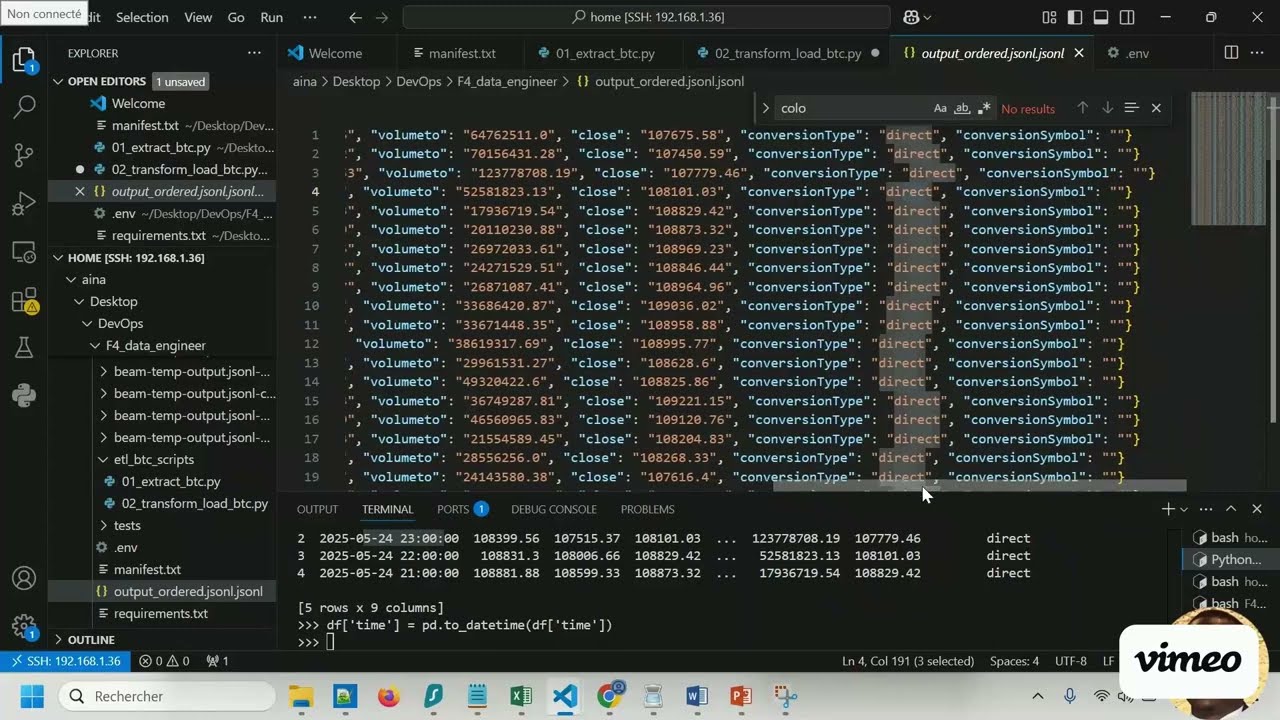Open the Manage gear menu
Viewport: 1280px width, 720px height.
[24, 627]
